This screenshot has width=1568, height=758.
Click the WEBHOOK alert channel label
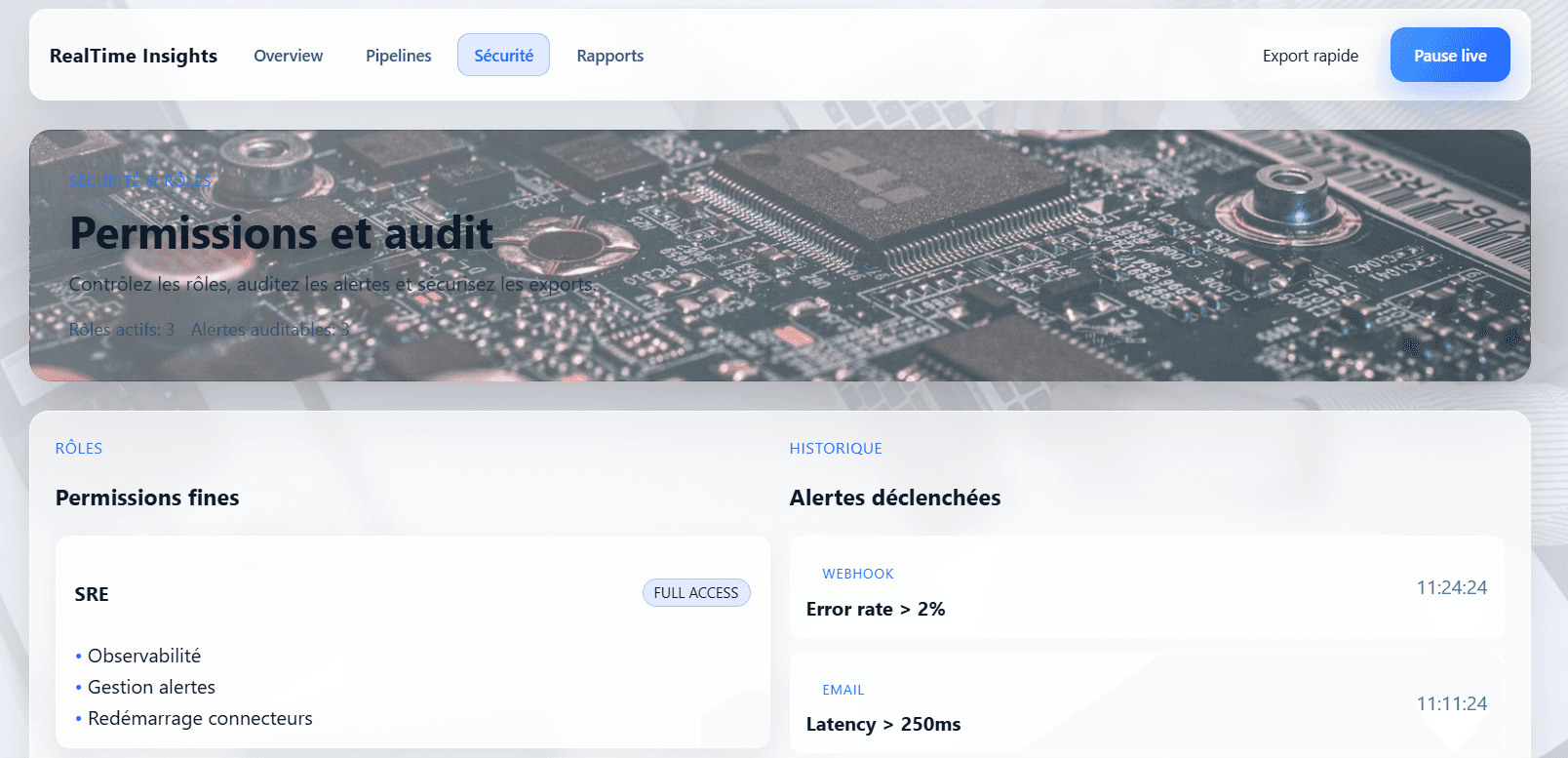click(x=857, y=574)
